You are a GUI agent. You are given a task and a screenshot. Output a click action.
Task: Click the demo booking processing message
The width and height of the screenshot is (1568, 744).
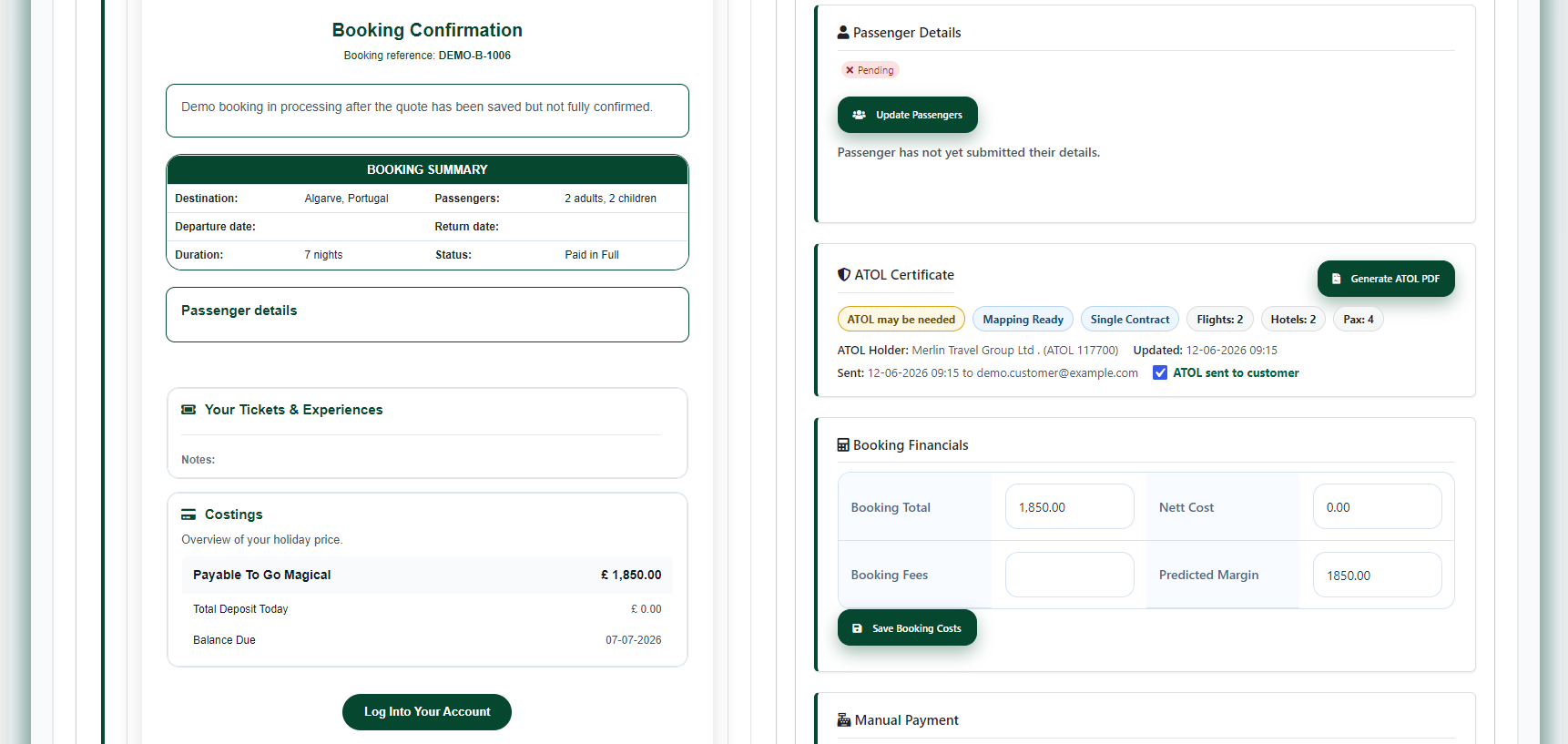[417, 107]
